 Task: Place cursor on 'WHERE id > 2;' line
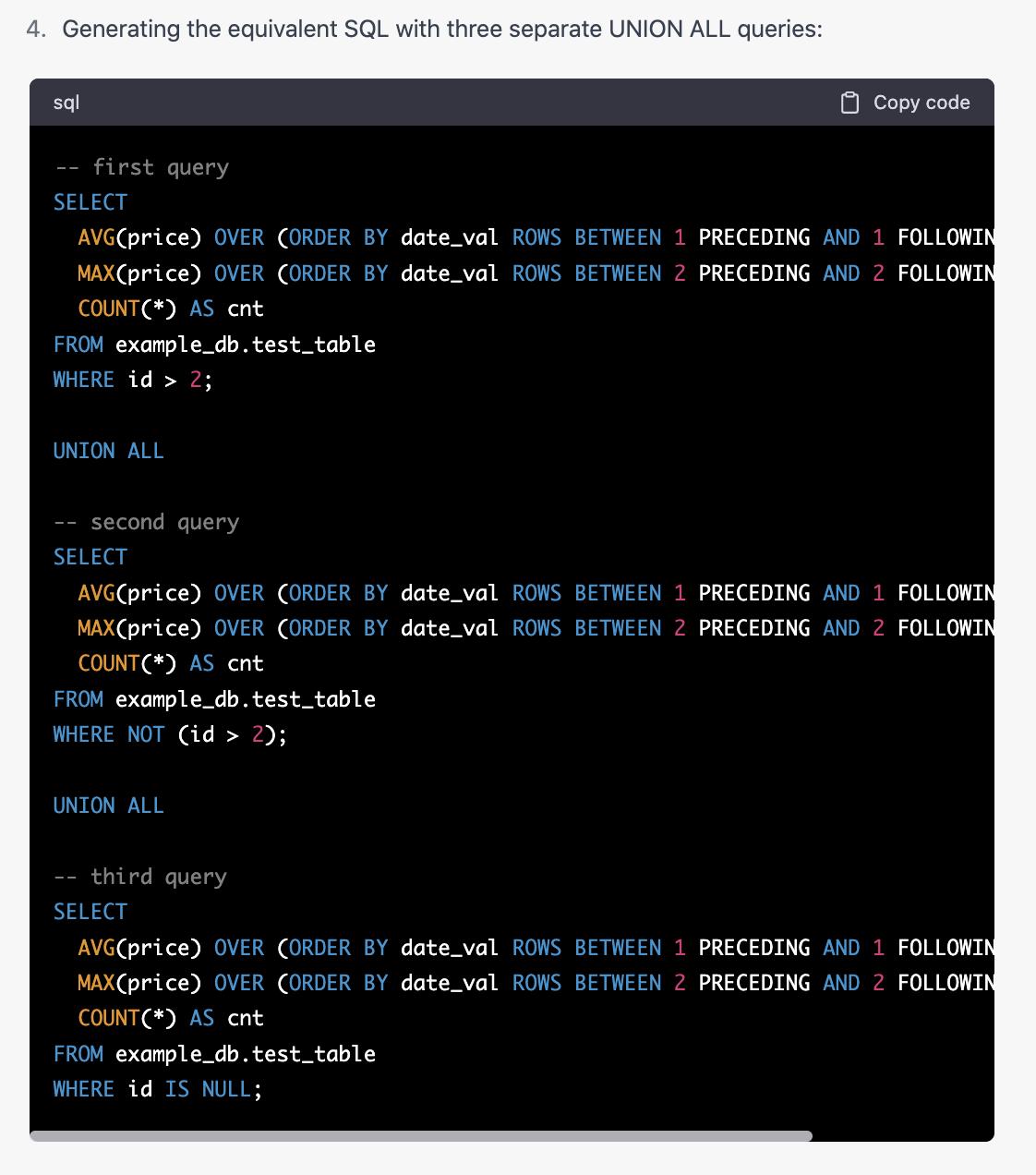(x=133, y=380)
